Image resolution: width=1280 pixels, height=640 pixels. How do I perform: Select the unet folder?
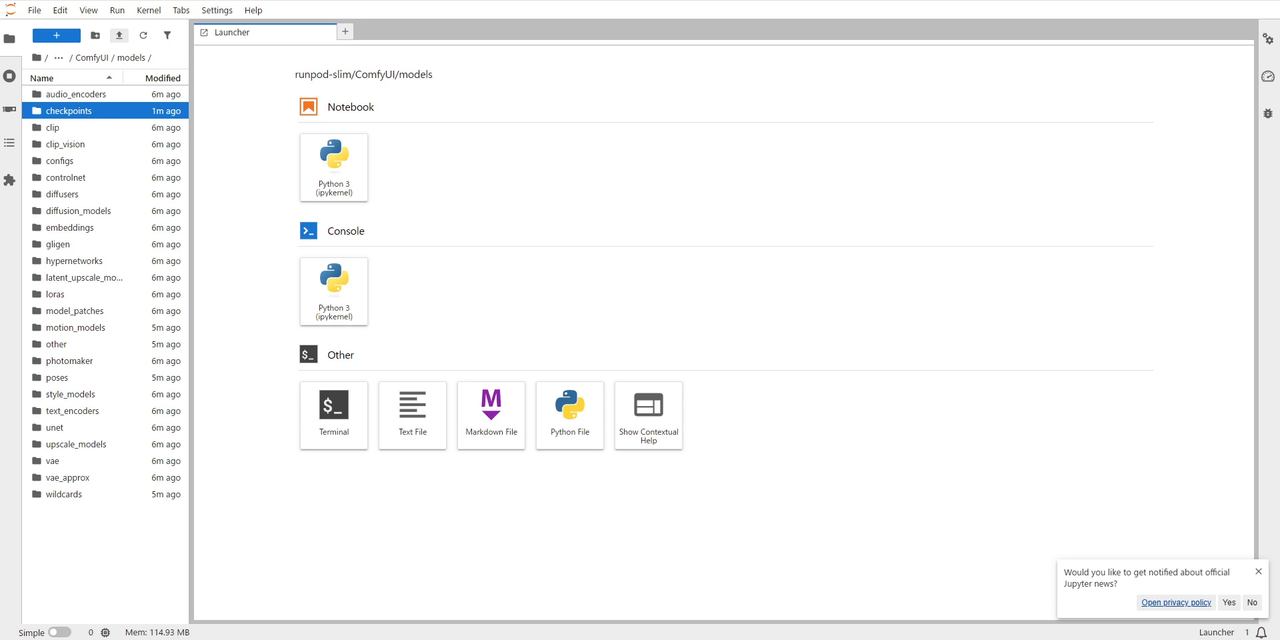105,428
